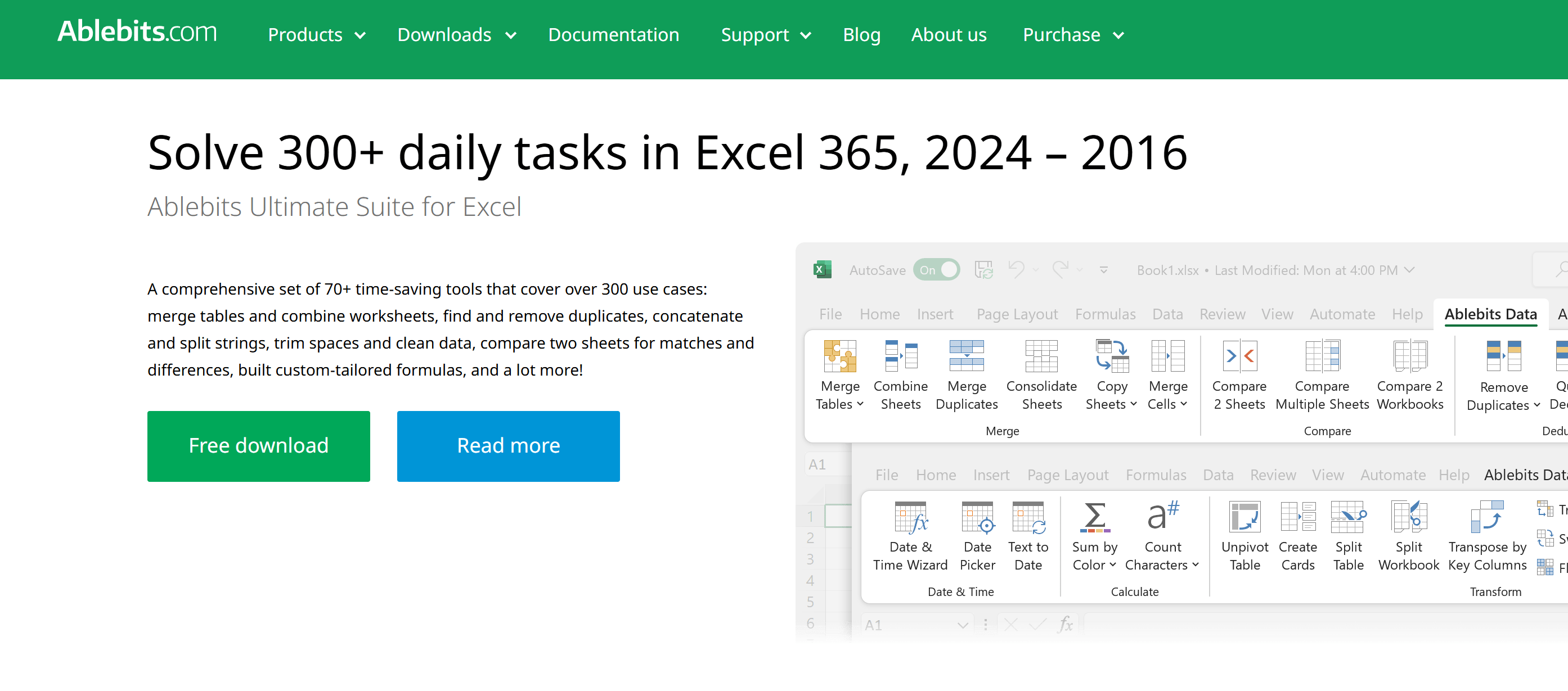
Task: Toggle the AutoSave switch
Action: point(936,269)
